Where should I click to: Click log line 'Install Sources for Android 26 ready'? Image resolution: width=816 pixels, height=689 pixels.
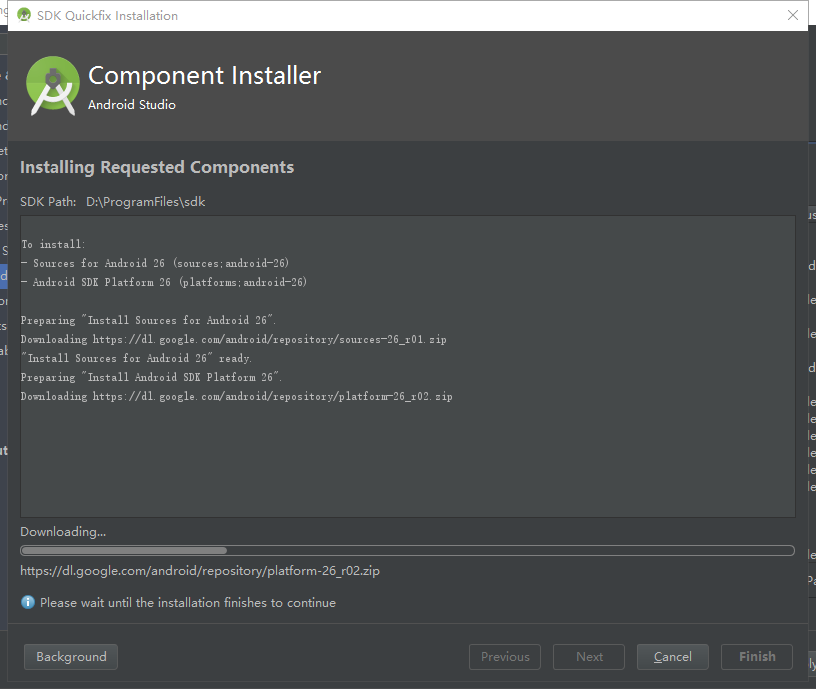136,358
